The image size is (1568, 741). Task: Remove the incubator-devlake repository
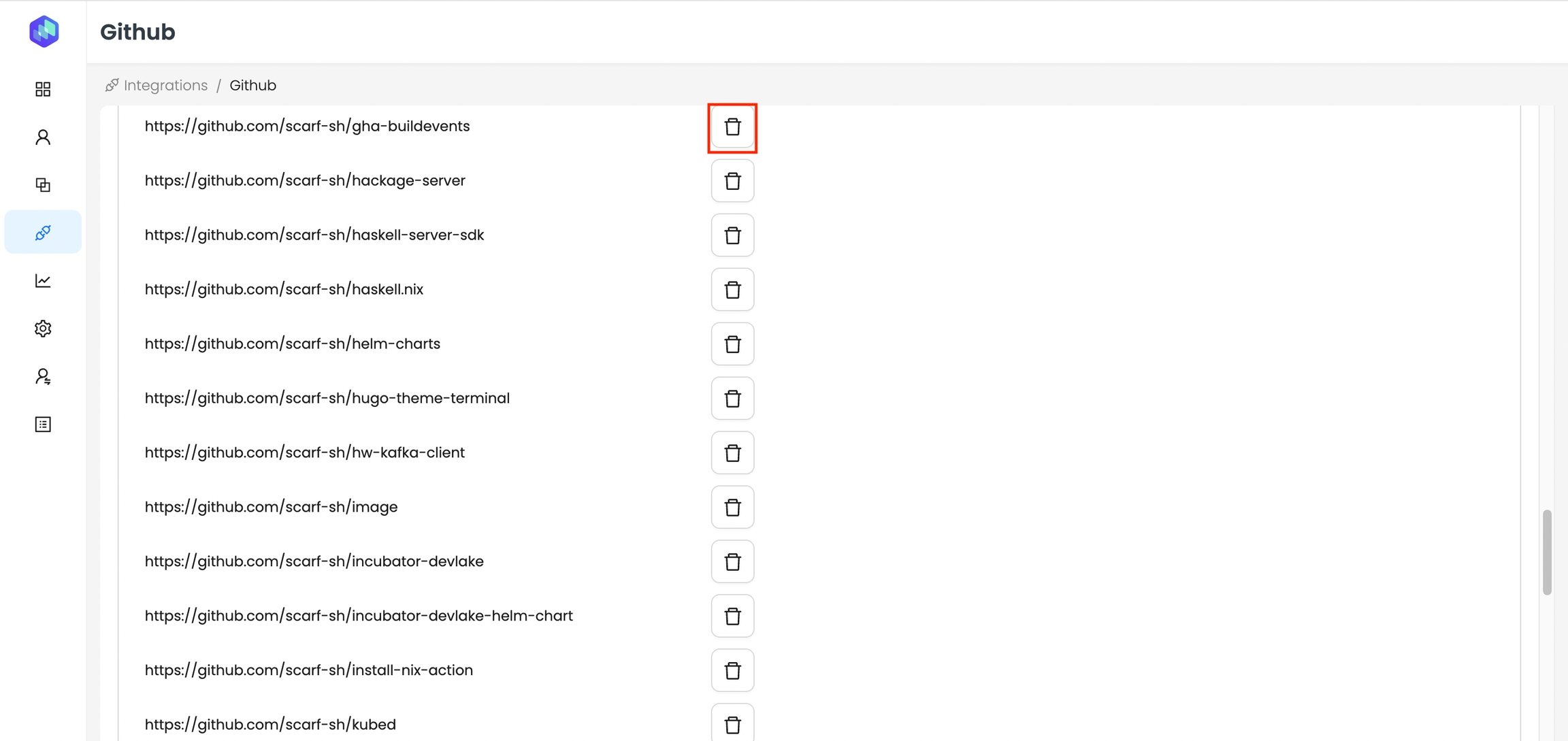pos(732,562)
